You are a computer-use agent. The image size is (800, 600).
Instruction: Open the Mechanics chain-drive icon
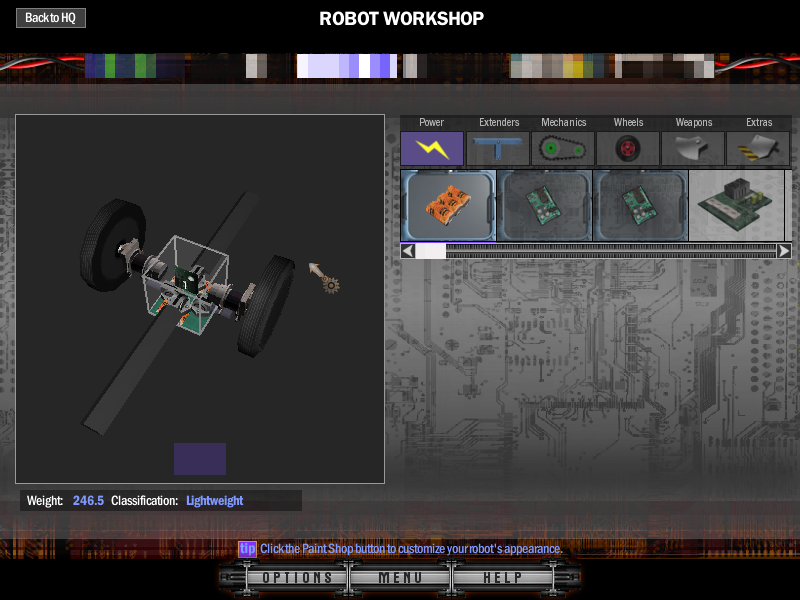coord(563,148)
